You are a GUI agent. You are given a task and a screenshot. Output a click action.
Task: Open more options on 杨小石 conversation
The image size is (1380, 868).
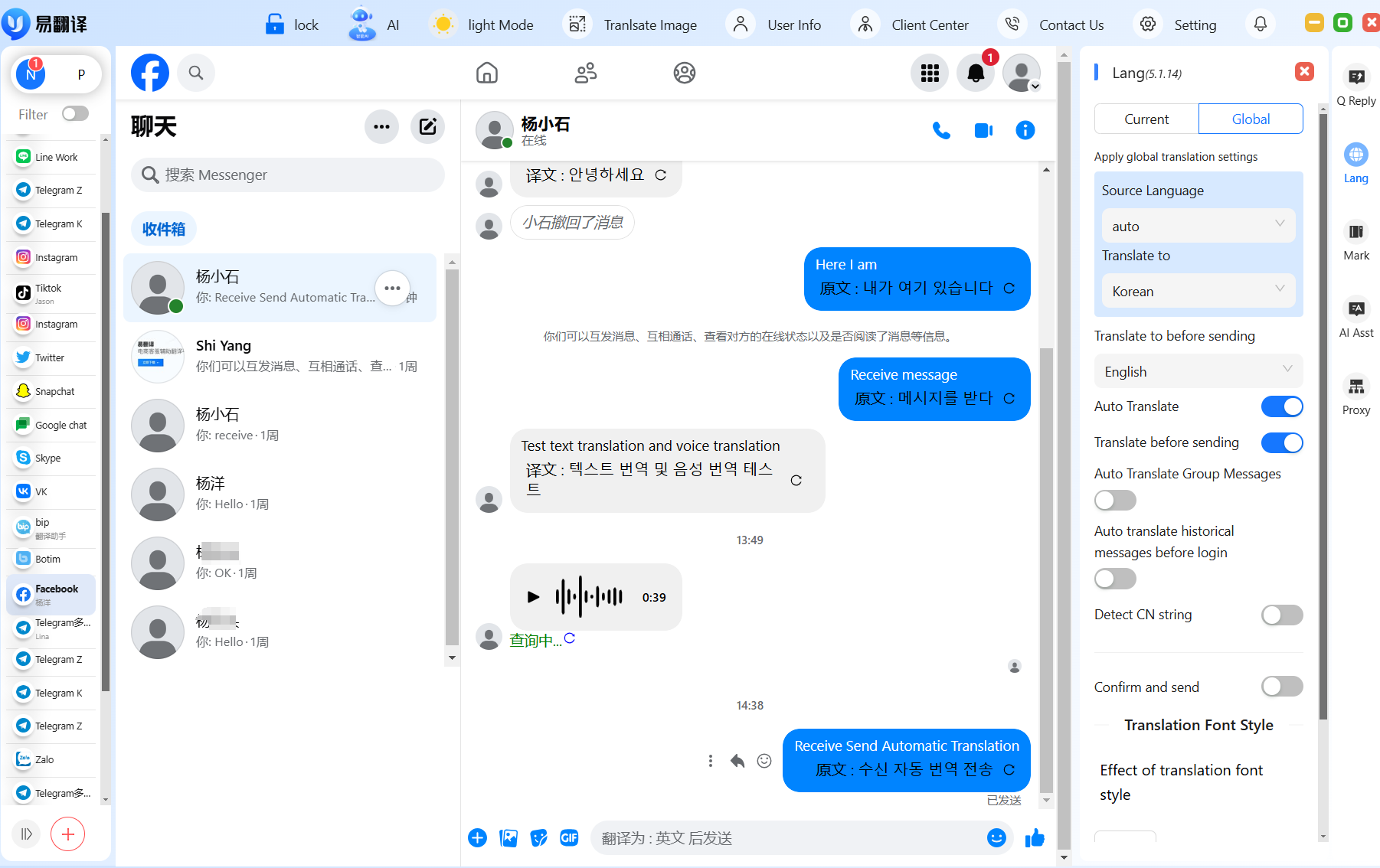(x=392, y=289)
